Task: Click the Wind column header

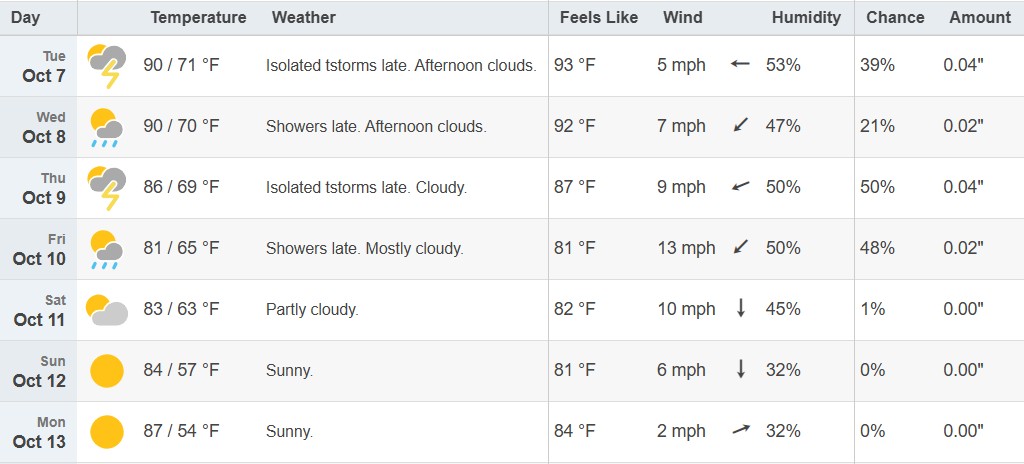Action: tap(683, 17)
